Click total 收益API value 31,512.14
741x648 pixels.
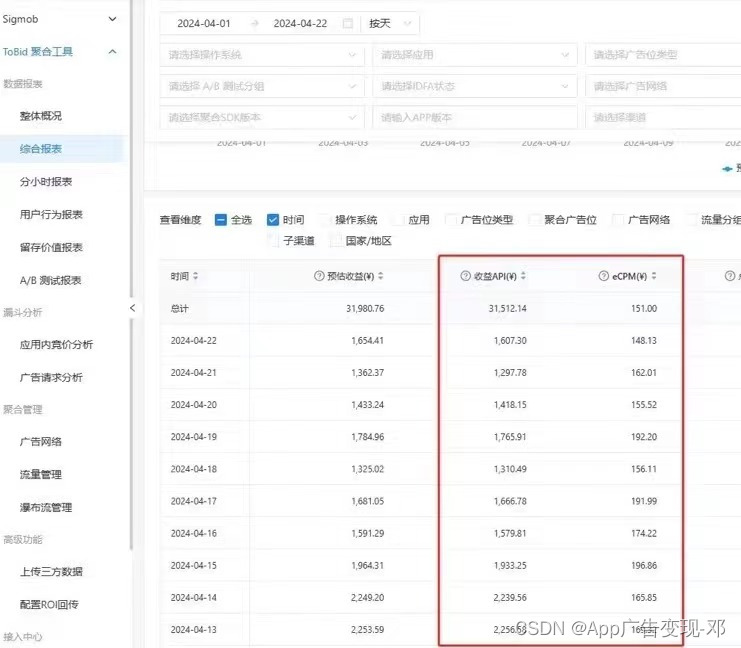point(508,309)
